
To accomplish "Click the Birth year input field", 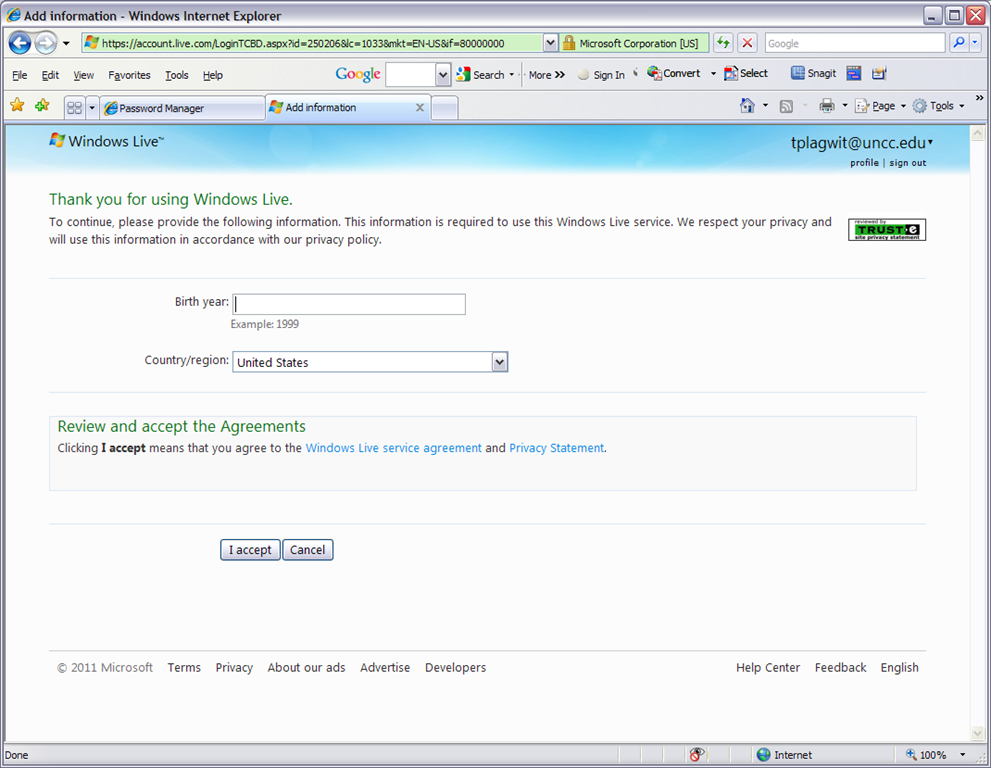I will [x=349, y=304].
